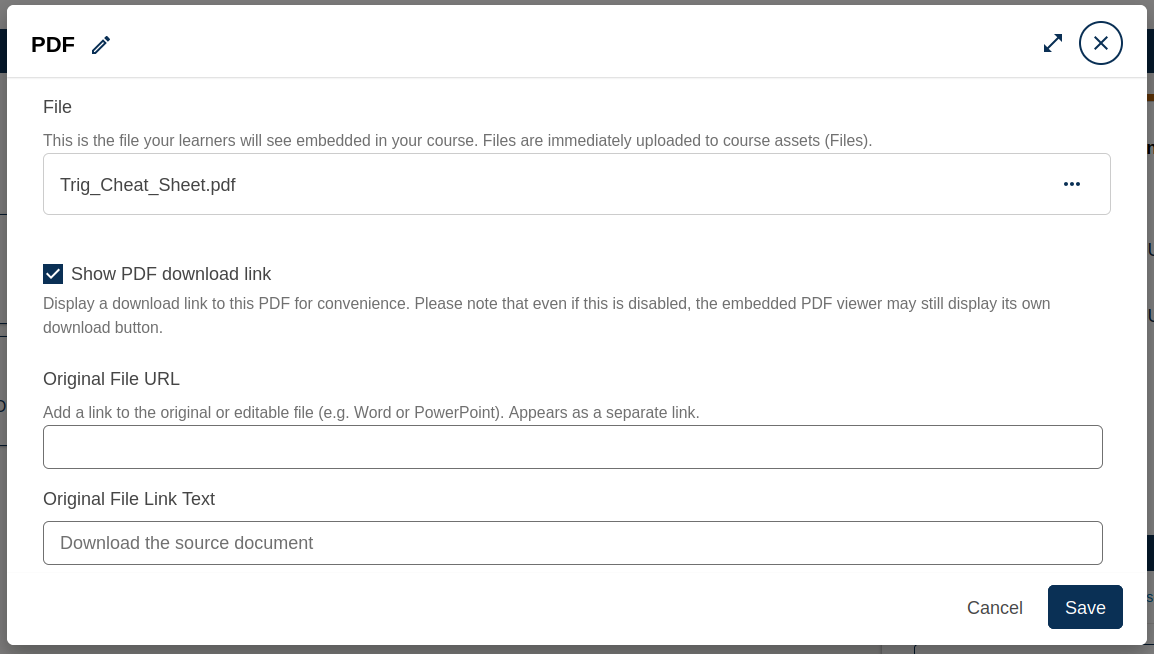1154x654 pixels.
Task: Focus the Original File URL field
Action: tap(573, 447)
